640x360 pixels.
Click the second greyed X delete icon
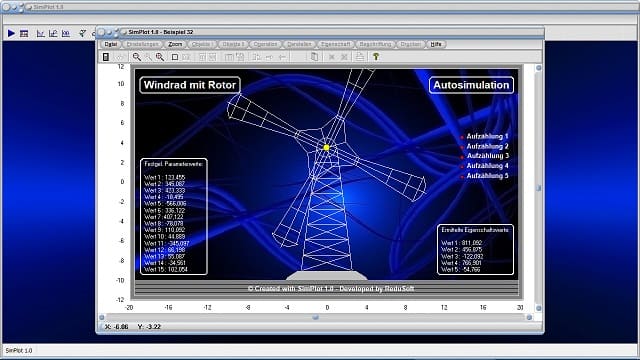(344, 57)
